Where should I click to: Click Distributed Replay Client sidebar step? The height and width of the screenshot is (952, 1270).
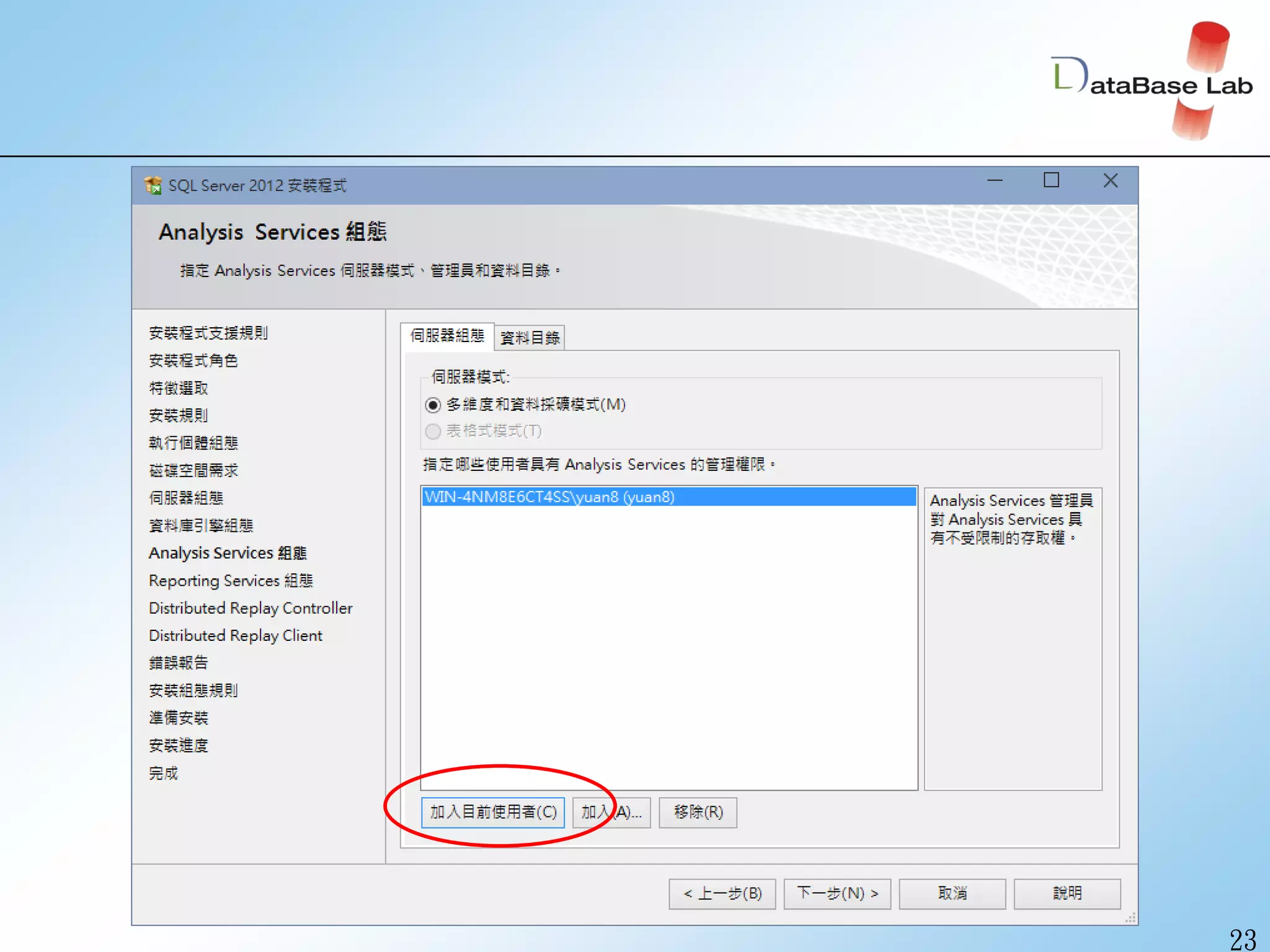[x=236, y=636]
